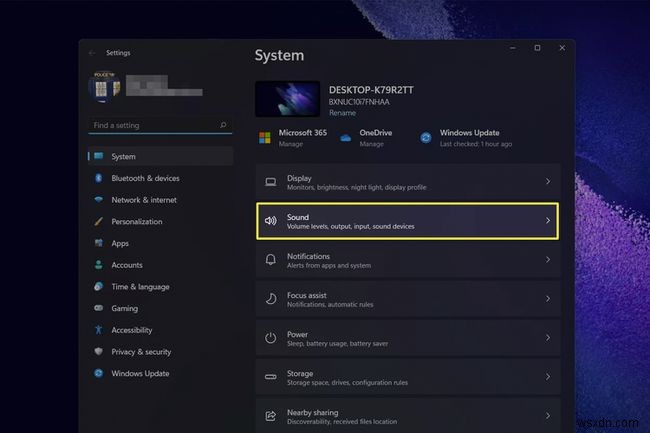Click the Power button icon
This screenshot has height=433, width=650.
[x=271, y=338]
